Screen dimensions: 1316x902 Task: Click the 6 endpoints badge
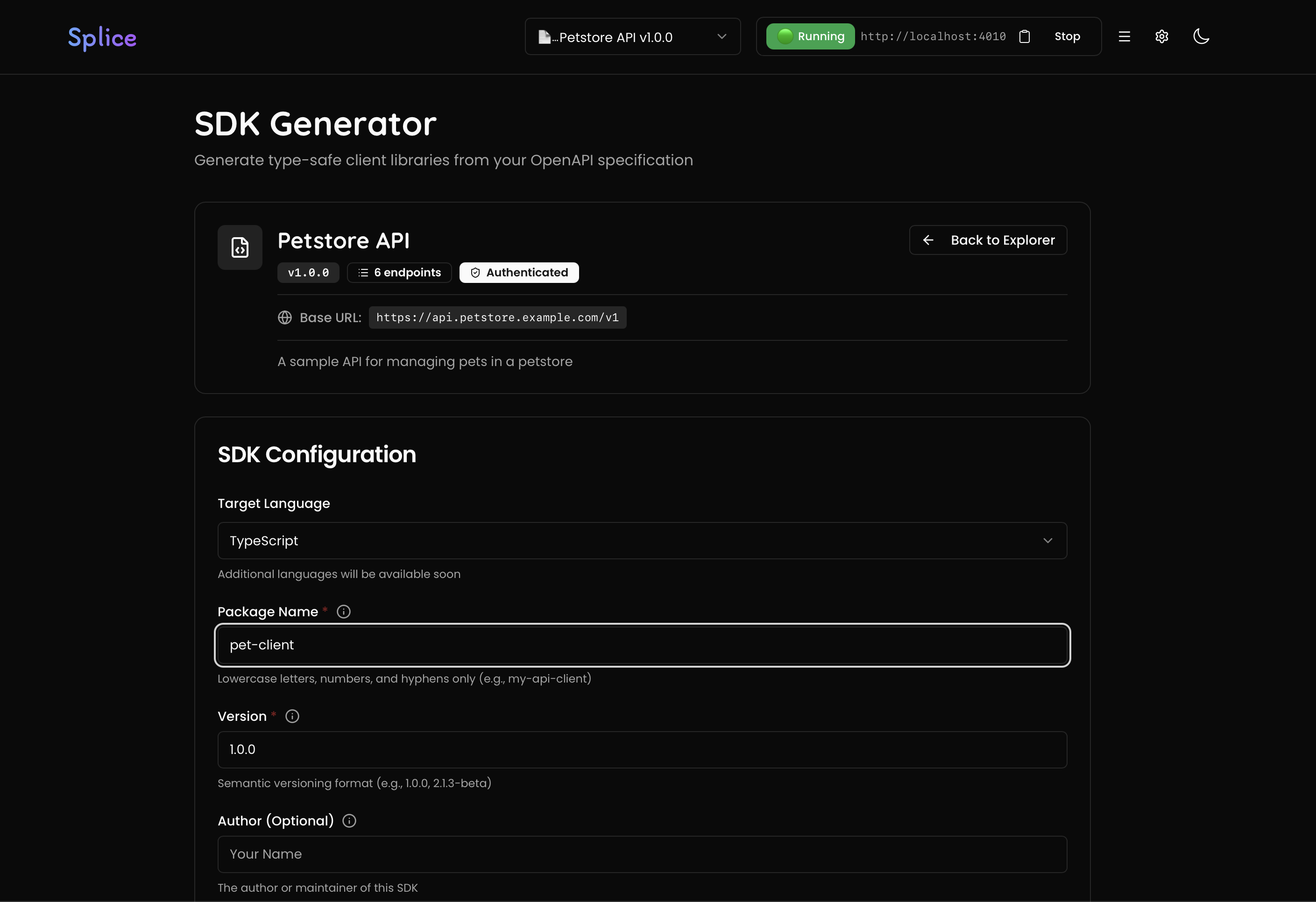(399, 272)
